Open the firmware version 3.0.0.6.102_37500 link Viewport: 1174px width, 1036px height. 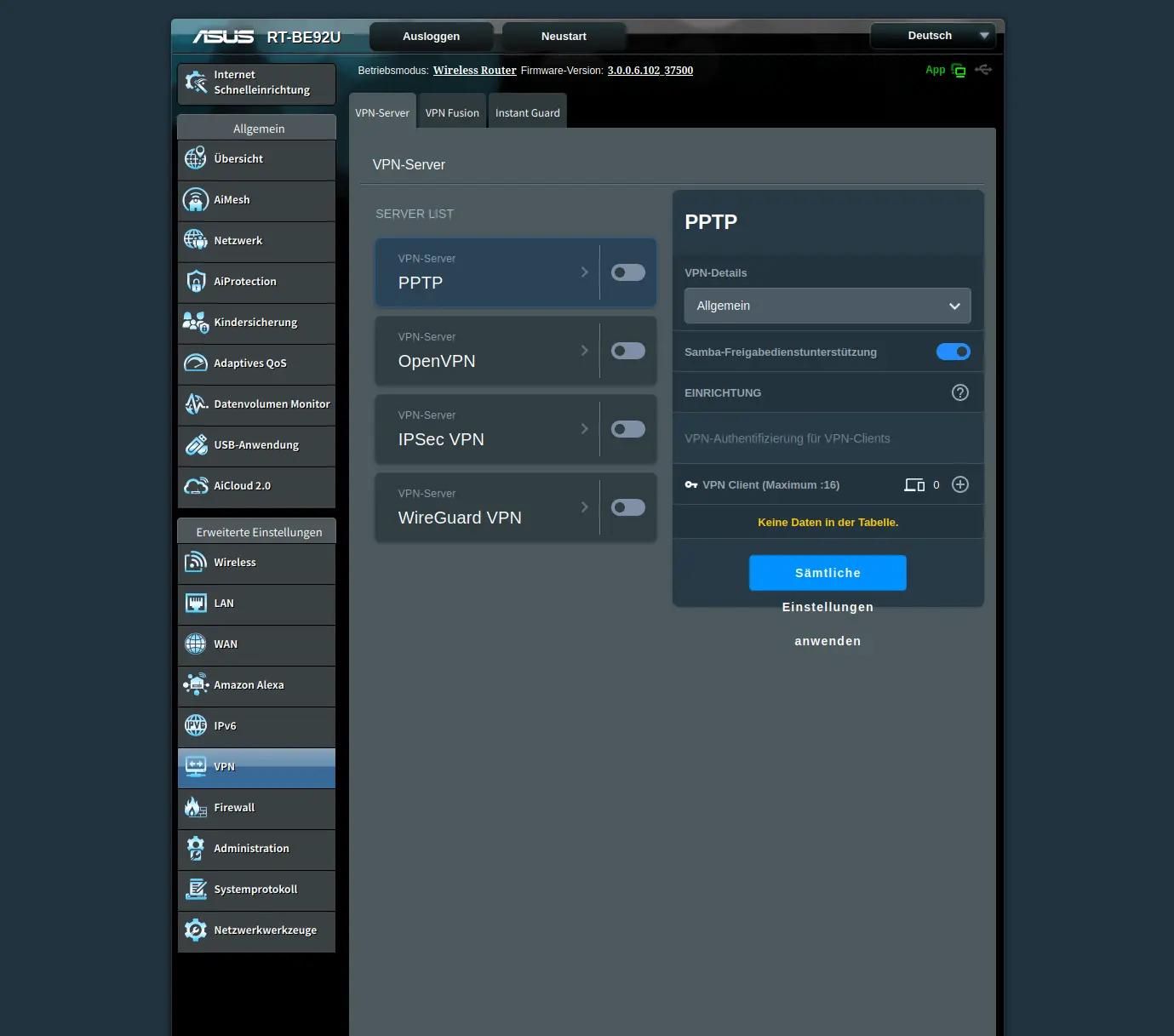click(650, 71)
